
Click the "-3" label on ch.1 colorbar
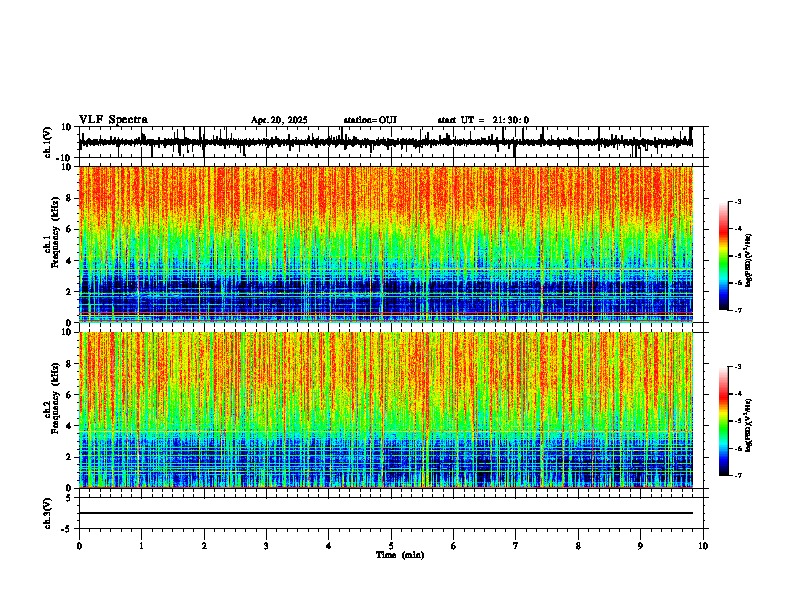737,202
